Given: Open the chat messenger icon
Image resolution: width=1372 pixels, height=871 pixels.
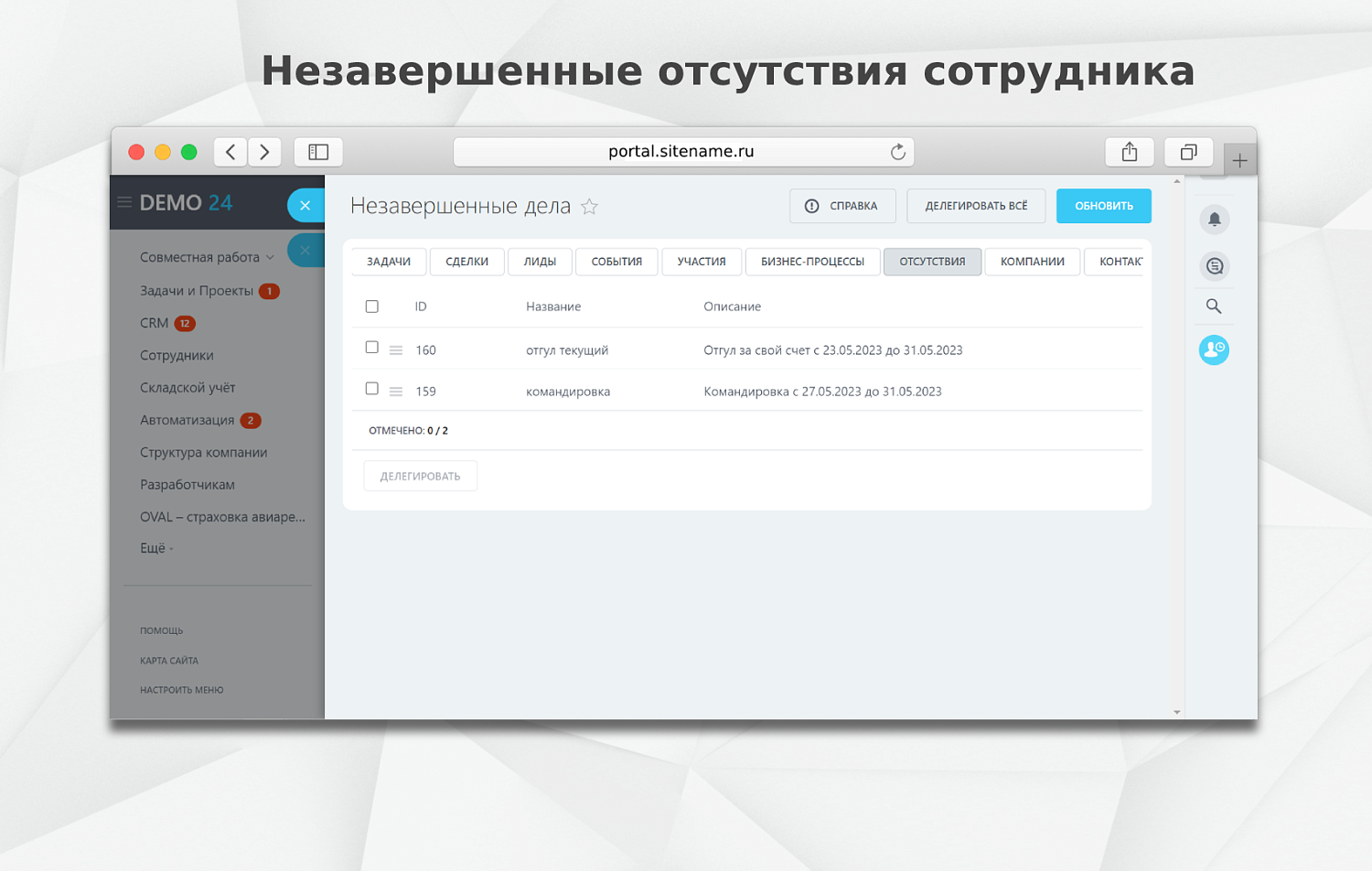Looking at the screenshot, I should click(1214, 266).
